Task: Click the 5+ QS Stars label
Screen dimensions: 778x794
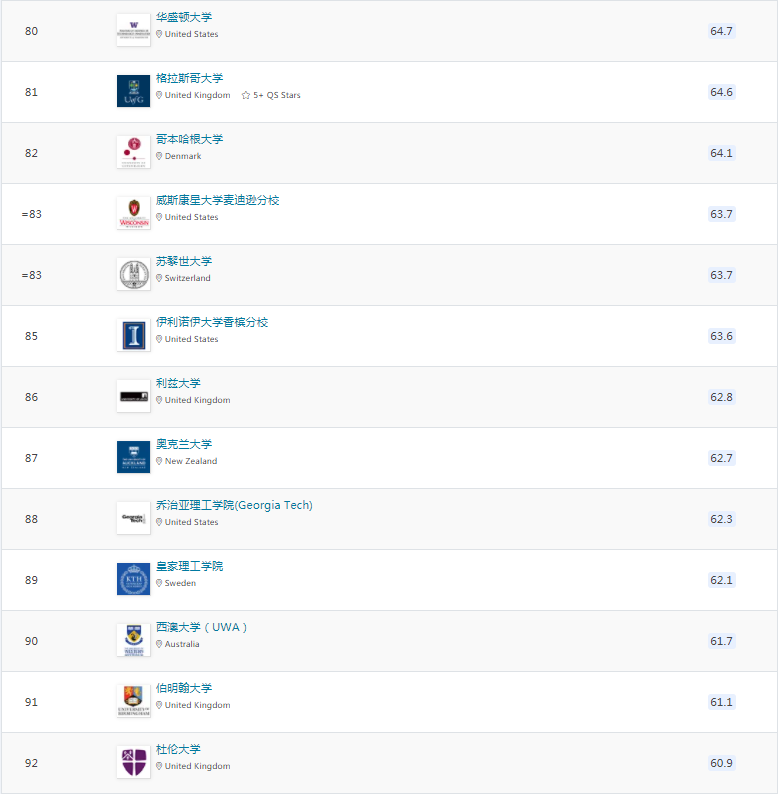Action: tap(277, 95)
